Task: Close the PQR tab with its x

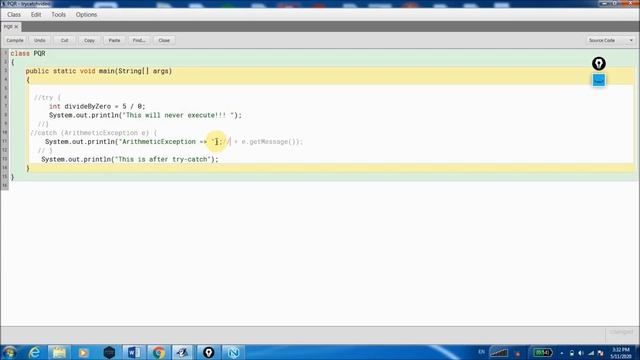Action: coord(16,27)
